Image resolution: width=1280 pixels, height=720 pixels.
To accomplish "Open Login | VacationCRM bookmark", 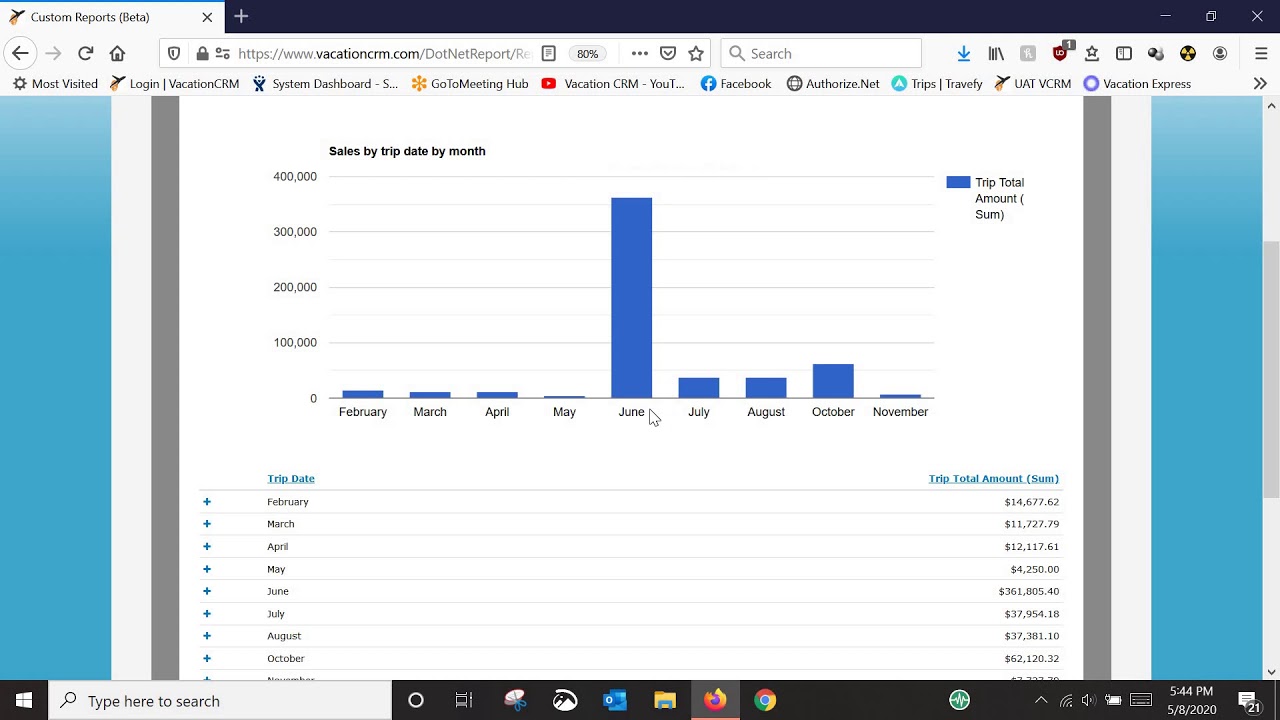I will (175, 84).
